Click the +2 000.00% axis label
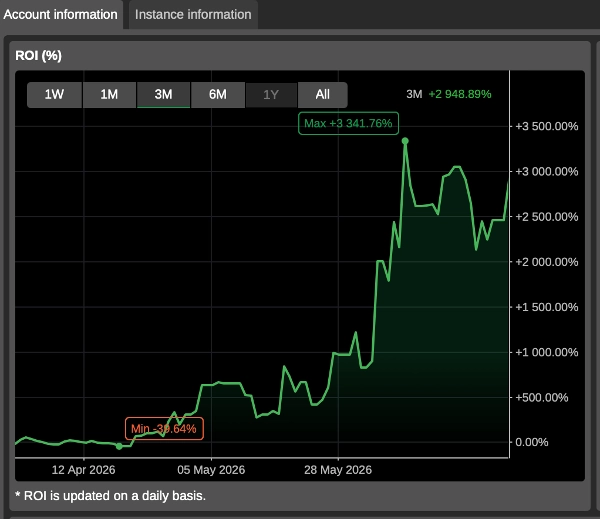Viewport: 600px width, 519px height. click(546, 262)
